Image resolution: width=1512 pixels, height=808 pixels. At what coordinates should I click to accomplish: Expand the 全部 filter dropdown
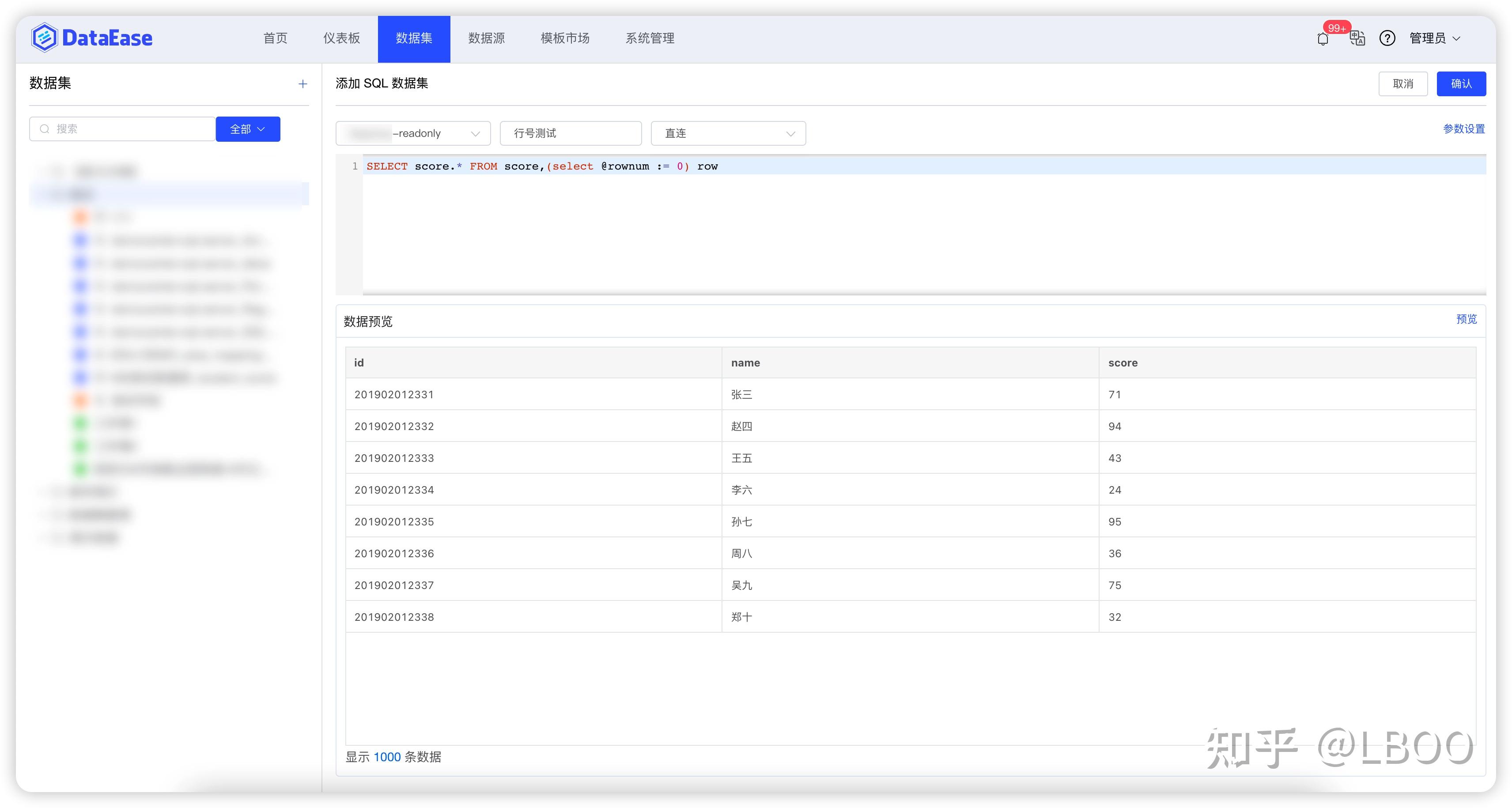pyautogui.click(x=248, y=129)
